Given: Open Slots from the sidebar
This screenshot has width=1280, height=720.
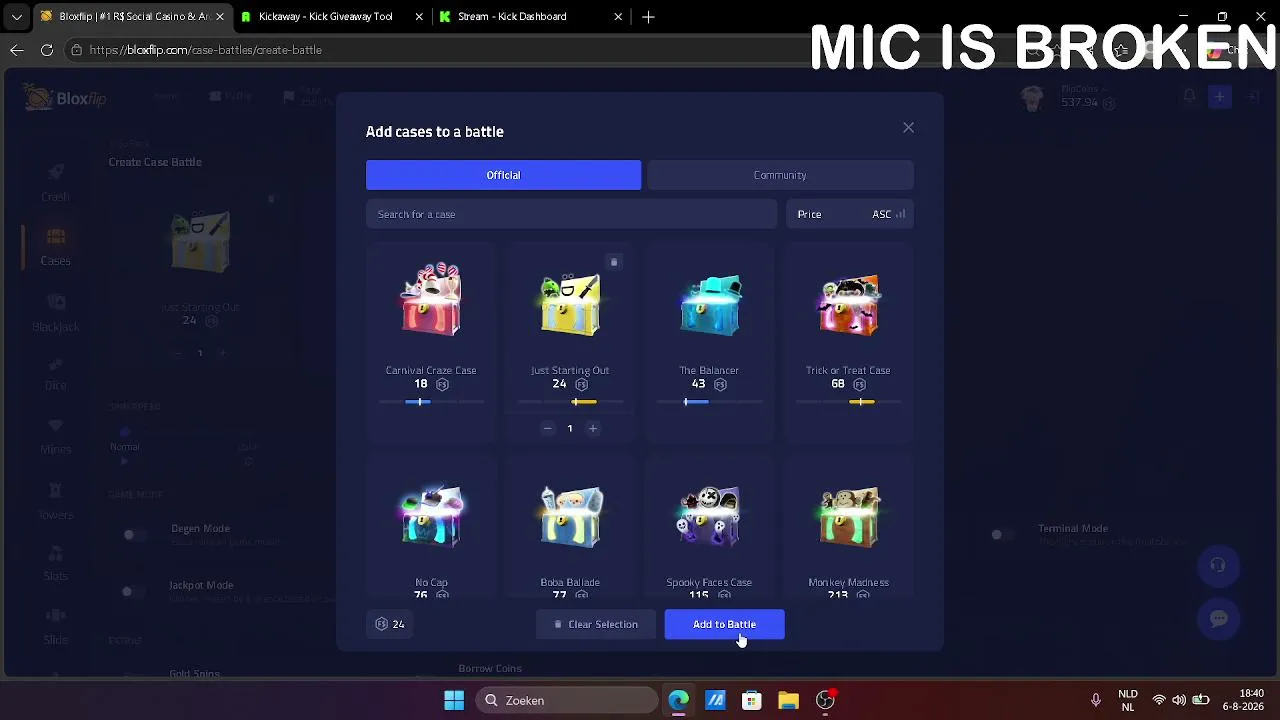Looking at the screenshot, I should pyautogui.click(x=56, y=564).
